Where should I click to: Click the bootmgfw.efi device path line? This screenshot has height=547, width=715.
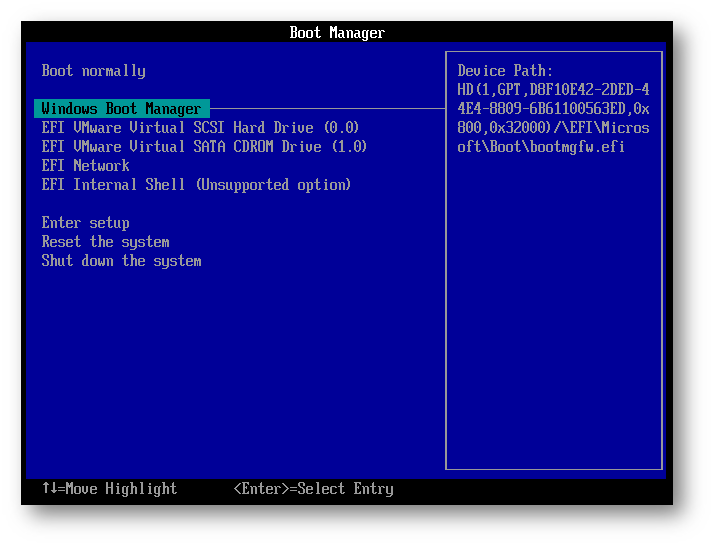pos(541,147)
